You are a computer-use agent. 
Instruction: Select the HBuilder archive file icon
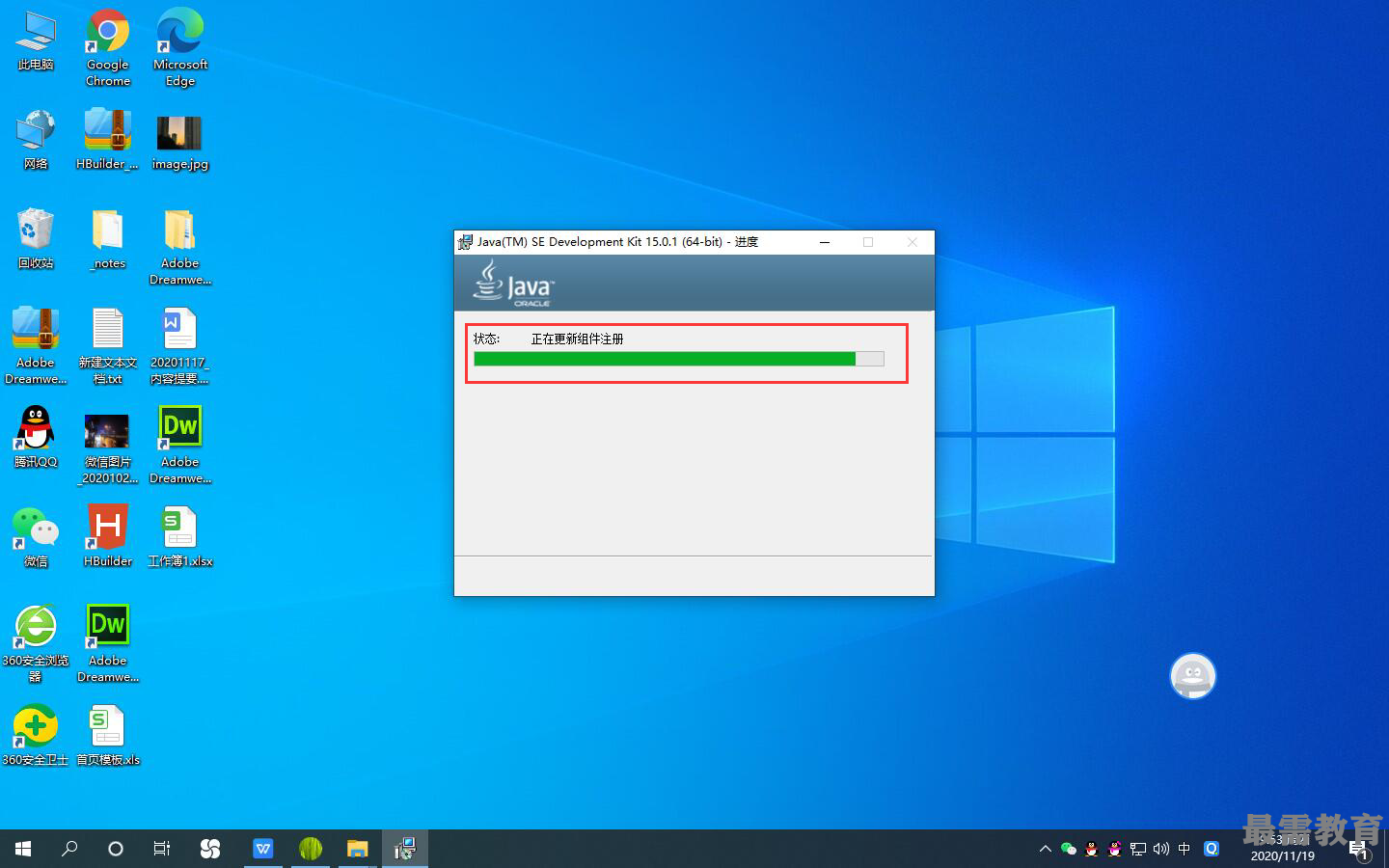[107, 140]
